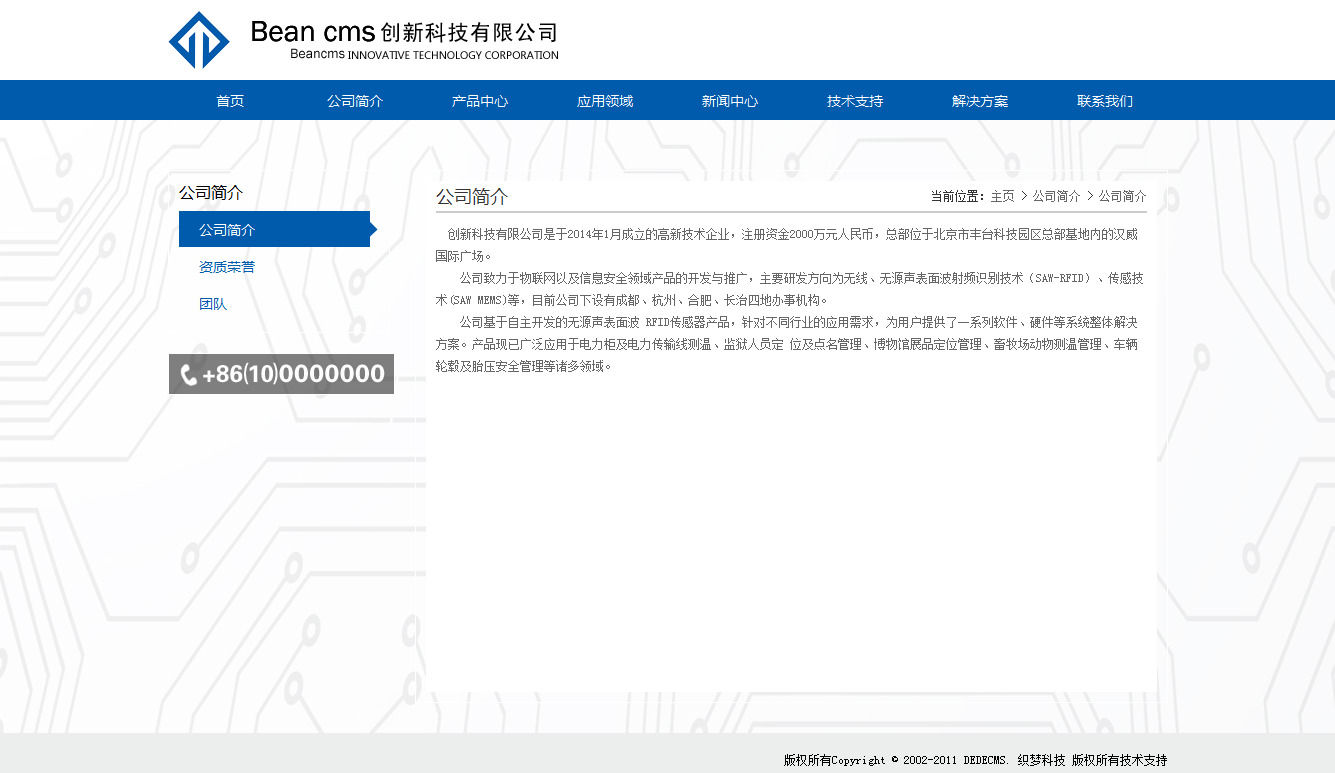Click the phone handset icon in hotline banner
Viewport: 1335px width, 773px height.
tap(188, 375)
